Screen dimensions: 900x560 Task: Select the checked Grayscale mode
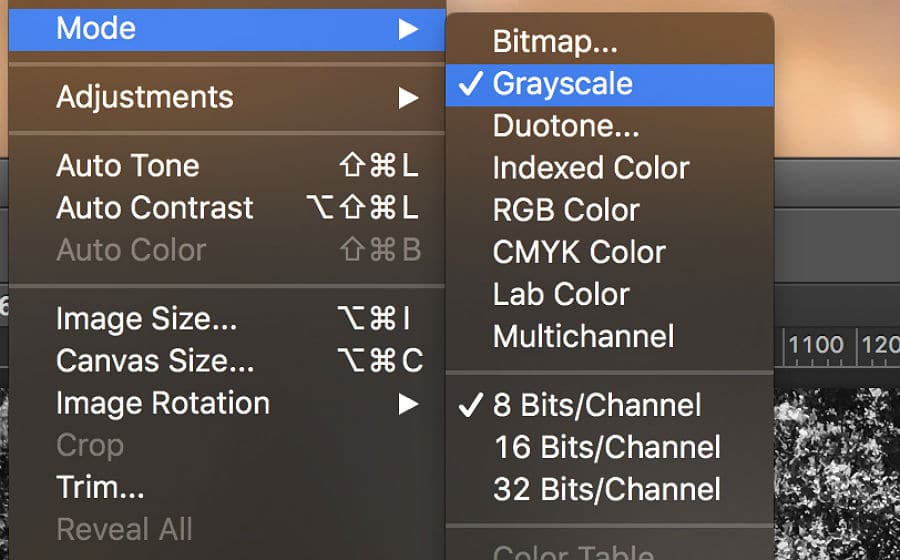tap(562, 84)
